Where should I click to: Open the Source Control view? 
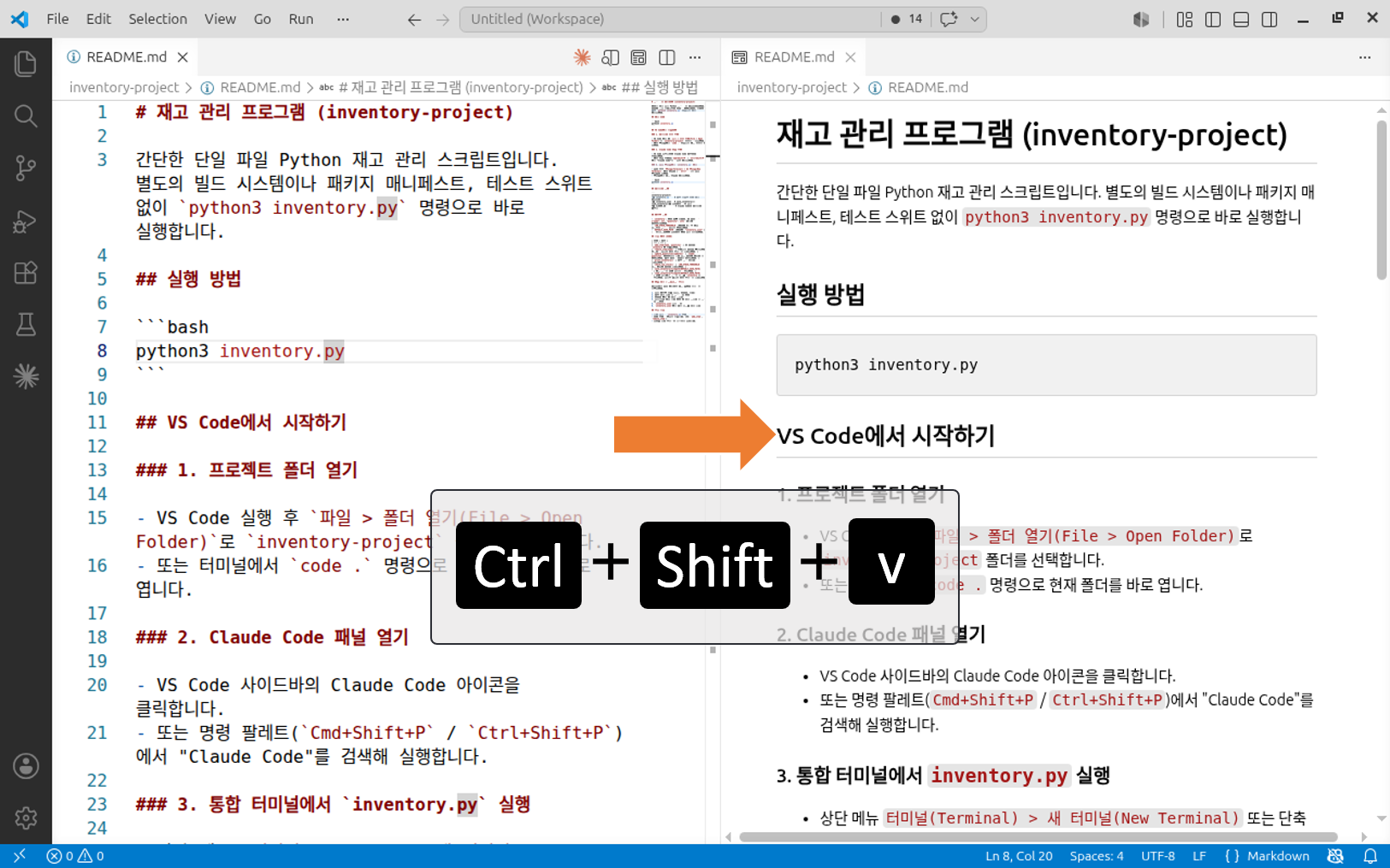pos(26,168)
